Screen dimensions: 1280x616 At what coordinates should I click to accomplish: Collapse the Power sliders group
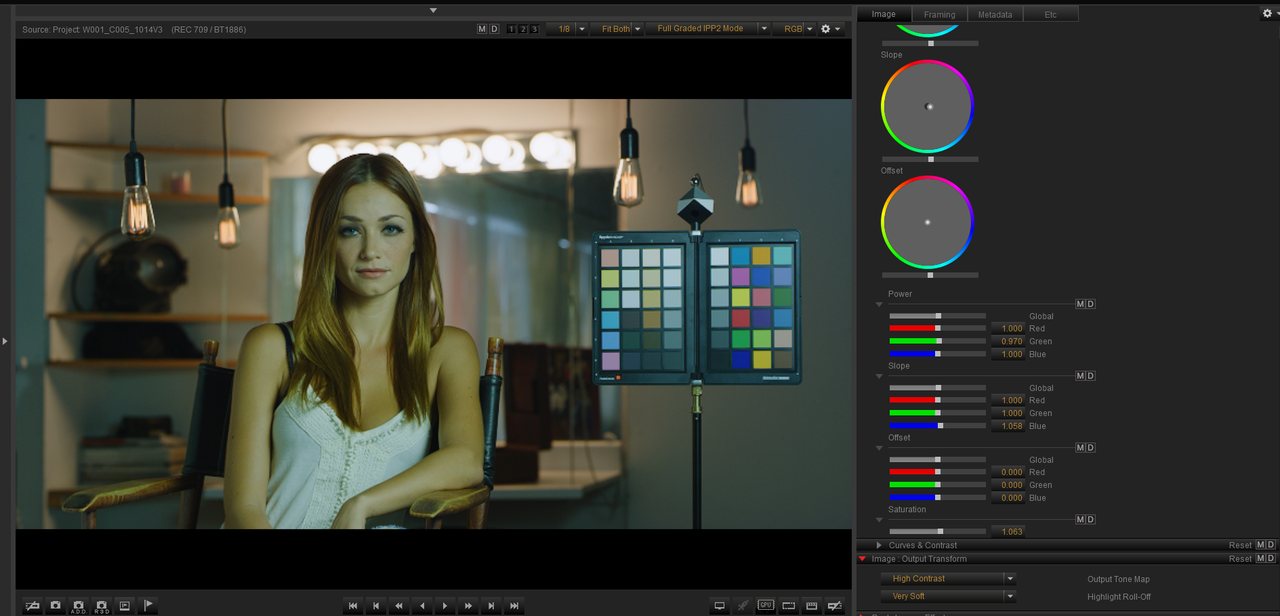tap(880, 304)
